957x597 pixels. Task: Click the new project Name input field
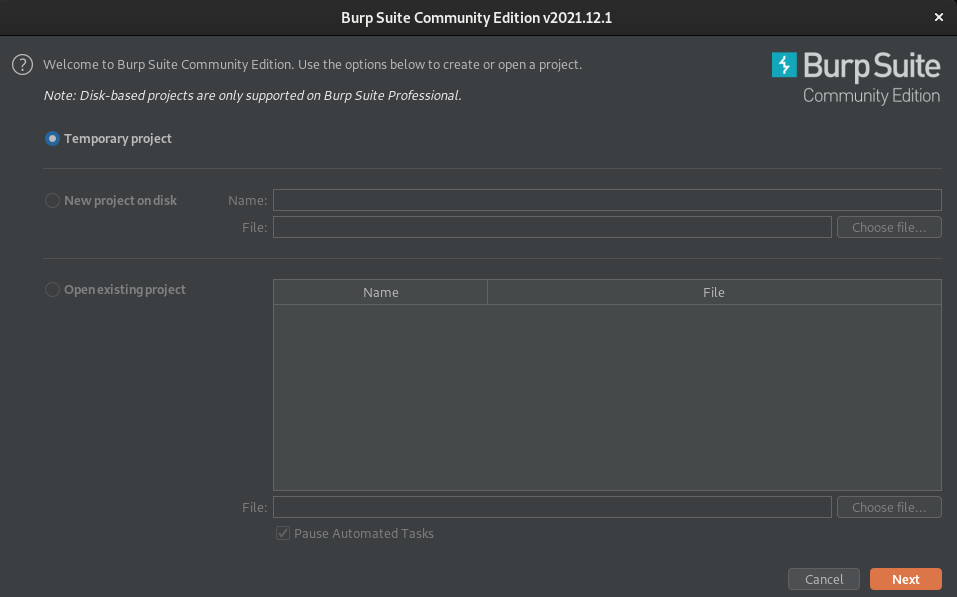(x=607, y=200)
